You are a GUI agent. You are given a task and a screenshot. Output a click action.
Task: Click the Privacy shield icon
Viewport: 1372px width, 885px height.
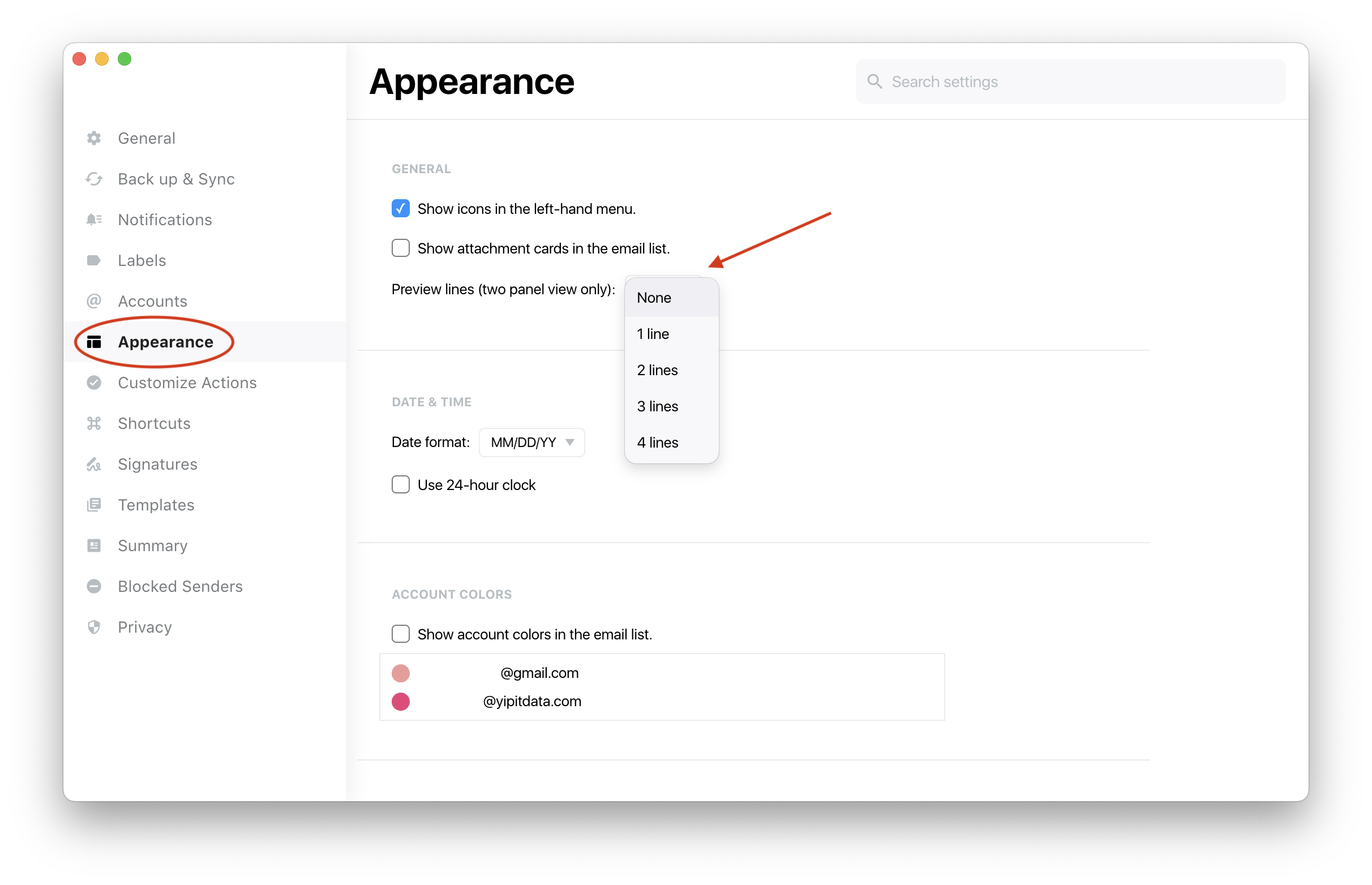tap(94, 627)
